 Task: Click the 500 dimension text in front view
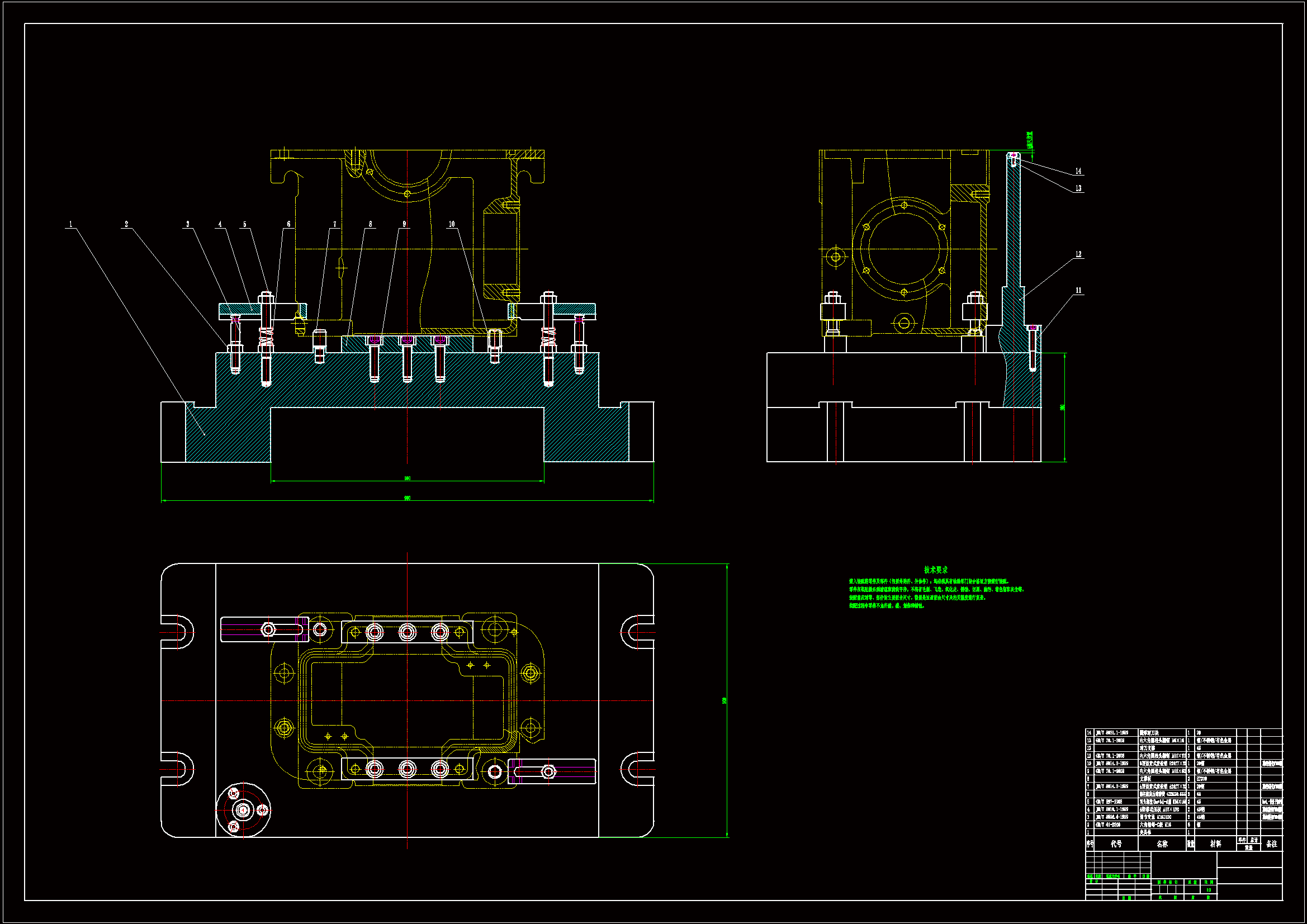pyautogui.click(x=408, y=478)
